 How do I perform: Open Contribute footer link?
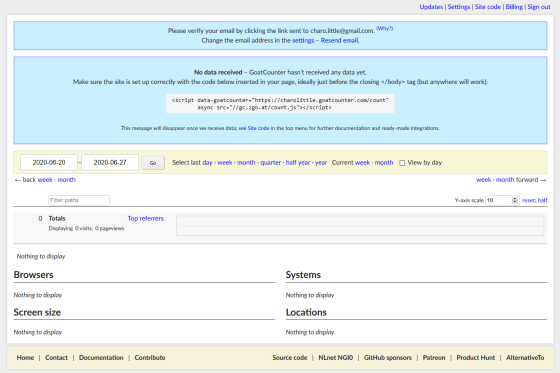click(150, 358)
